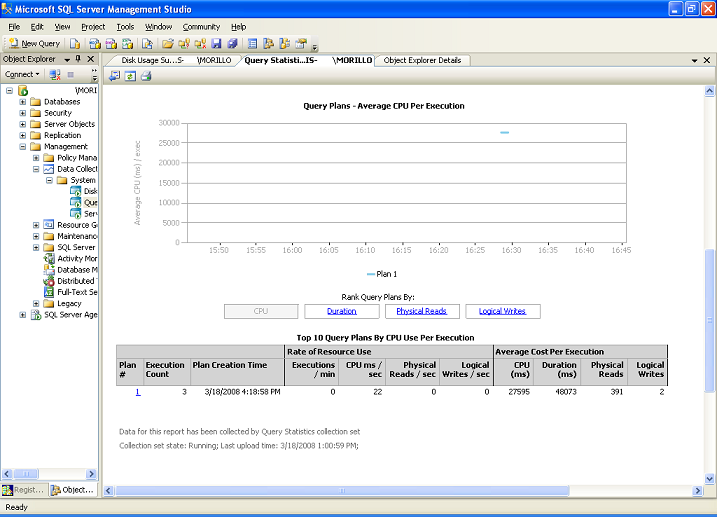Click the Analysis Services DMX Query icon
The image size is (717, 517).
click(111, 43)
